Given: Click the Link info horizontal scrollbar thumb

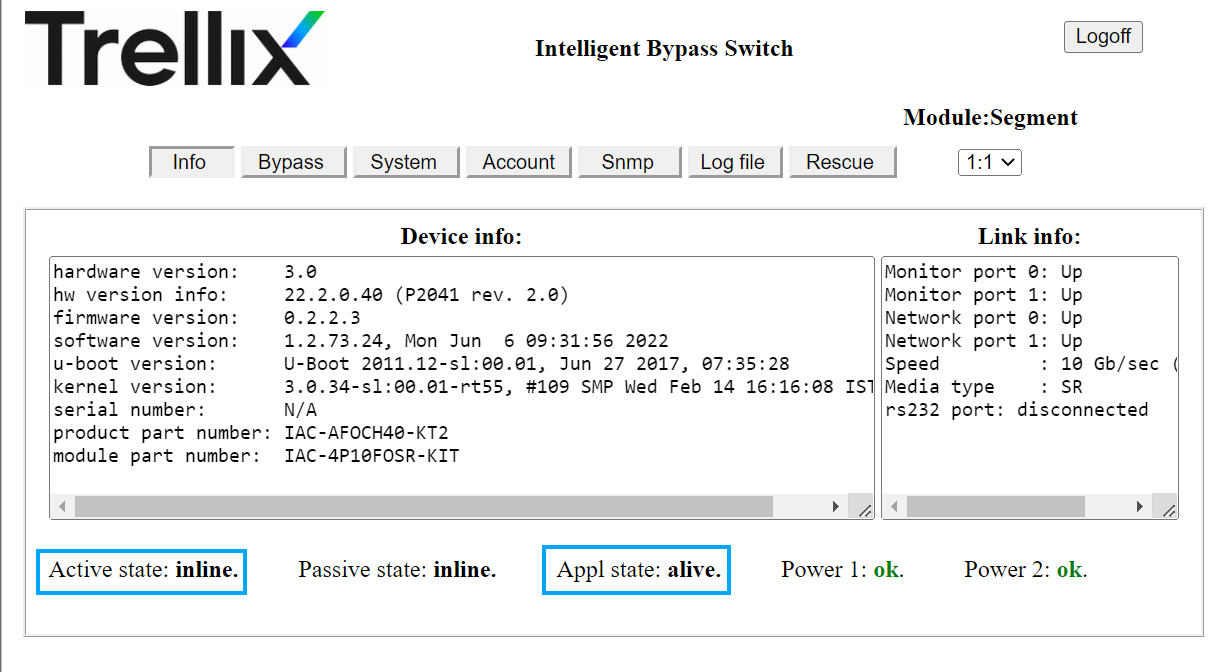Looking at the screenshot, I should (996, 507).
